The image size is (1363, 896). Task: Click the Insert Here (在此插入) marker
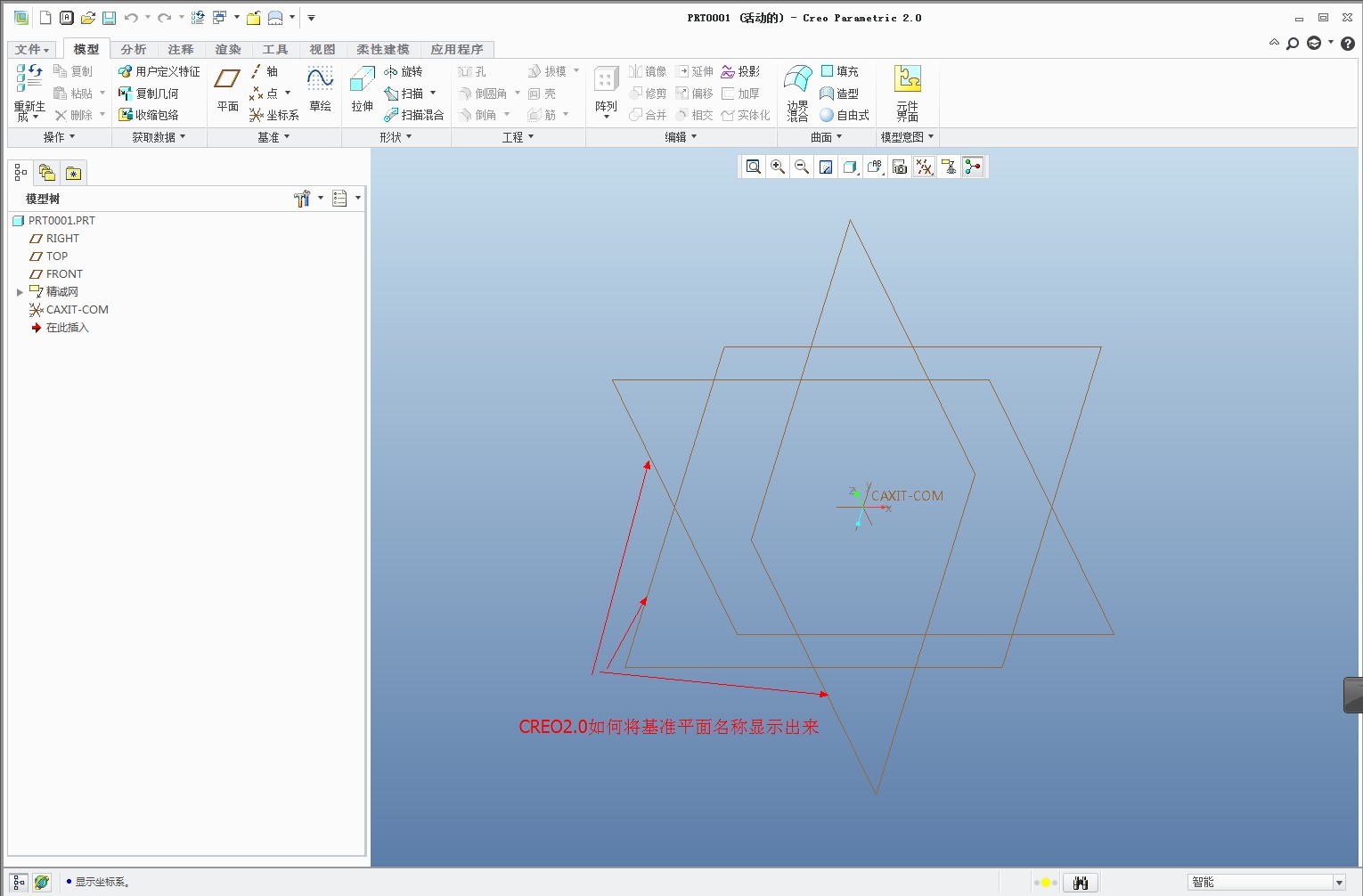[60, 328]
